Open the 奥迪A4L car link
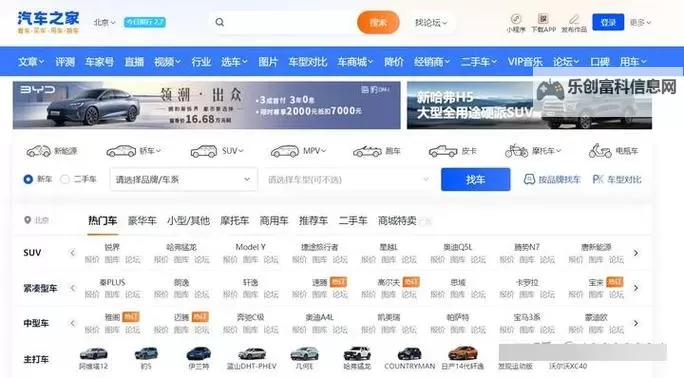This screenshot has width=684, height=378. (319, 317)
